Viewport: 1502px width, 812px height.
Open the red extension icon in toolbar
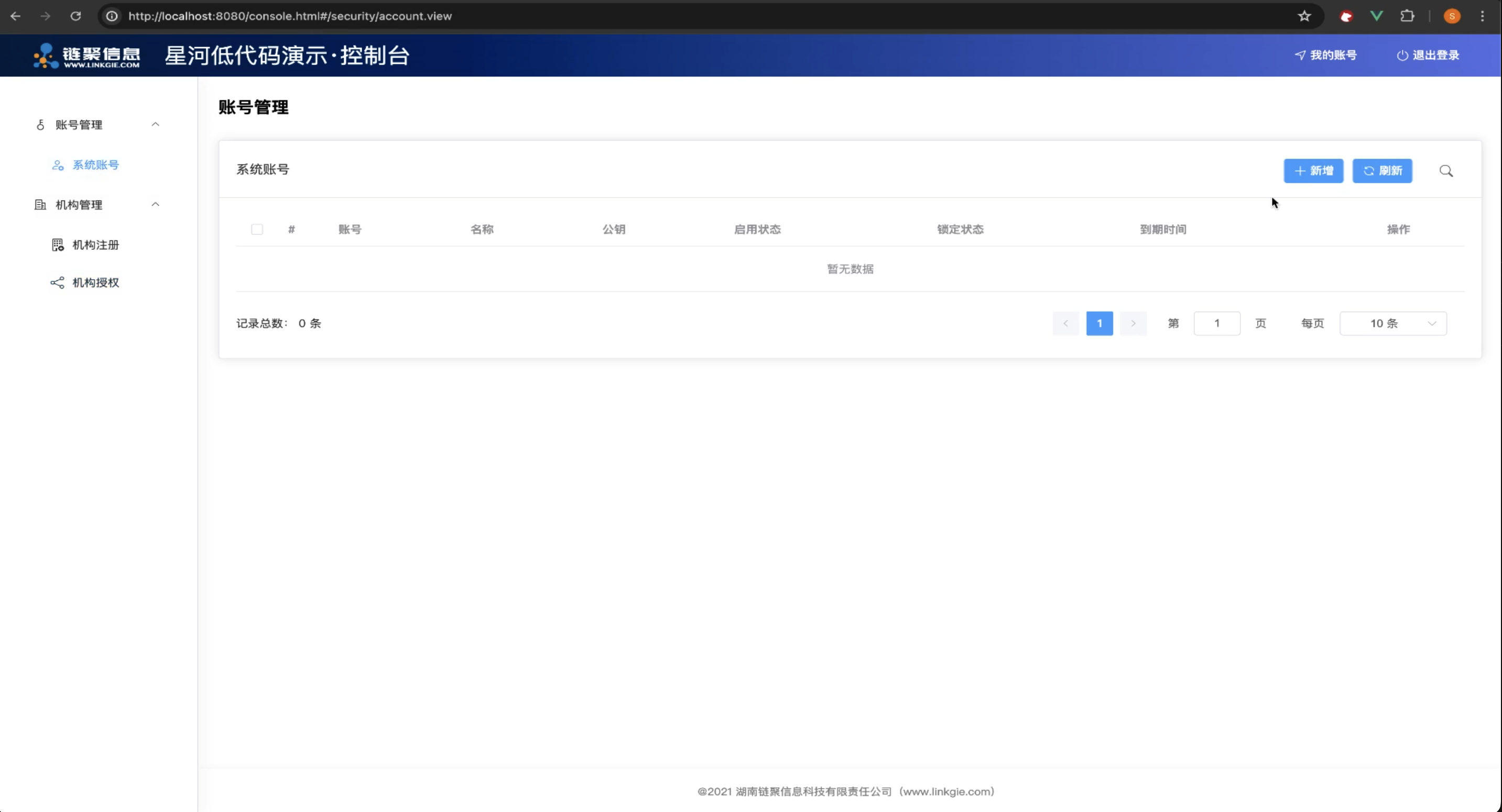click(x=1346, y=16)
